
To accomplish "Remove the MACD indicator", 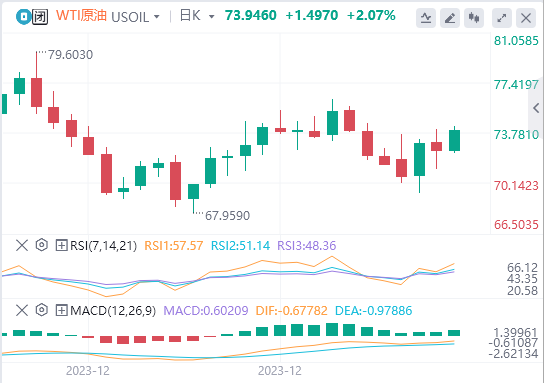I will 22,310.
